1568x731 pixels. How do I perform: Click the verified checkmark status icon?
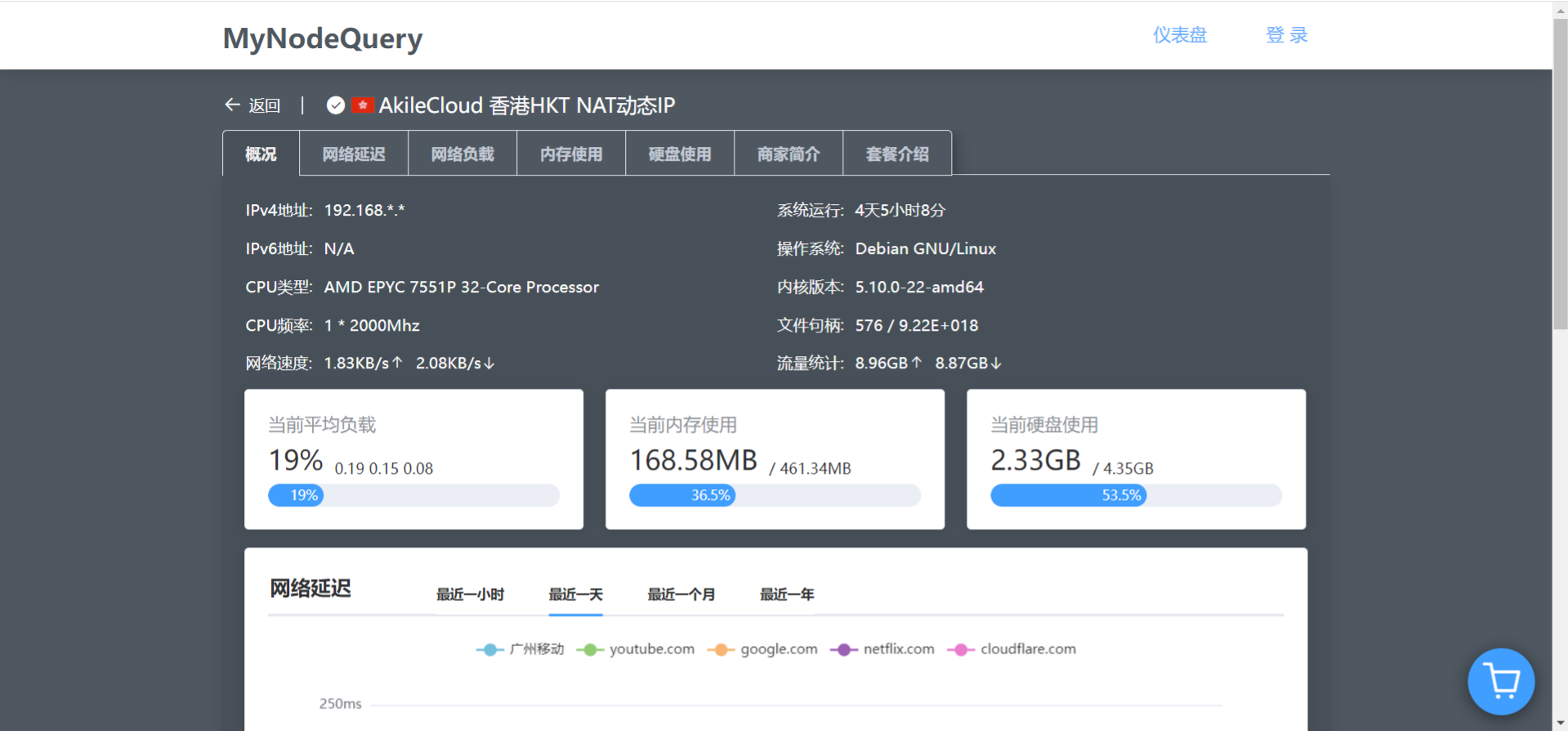click(335, 105)
